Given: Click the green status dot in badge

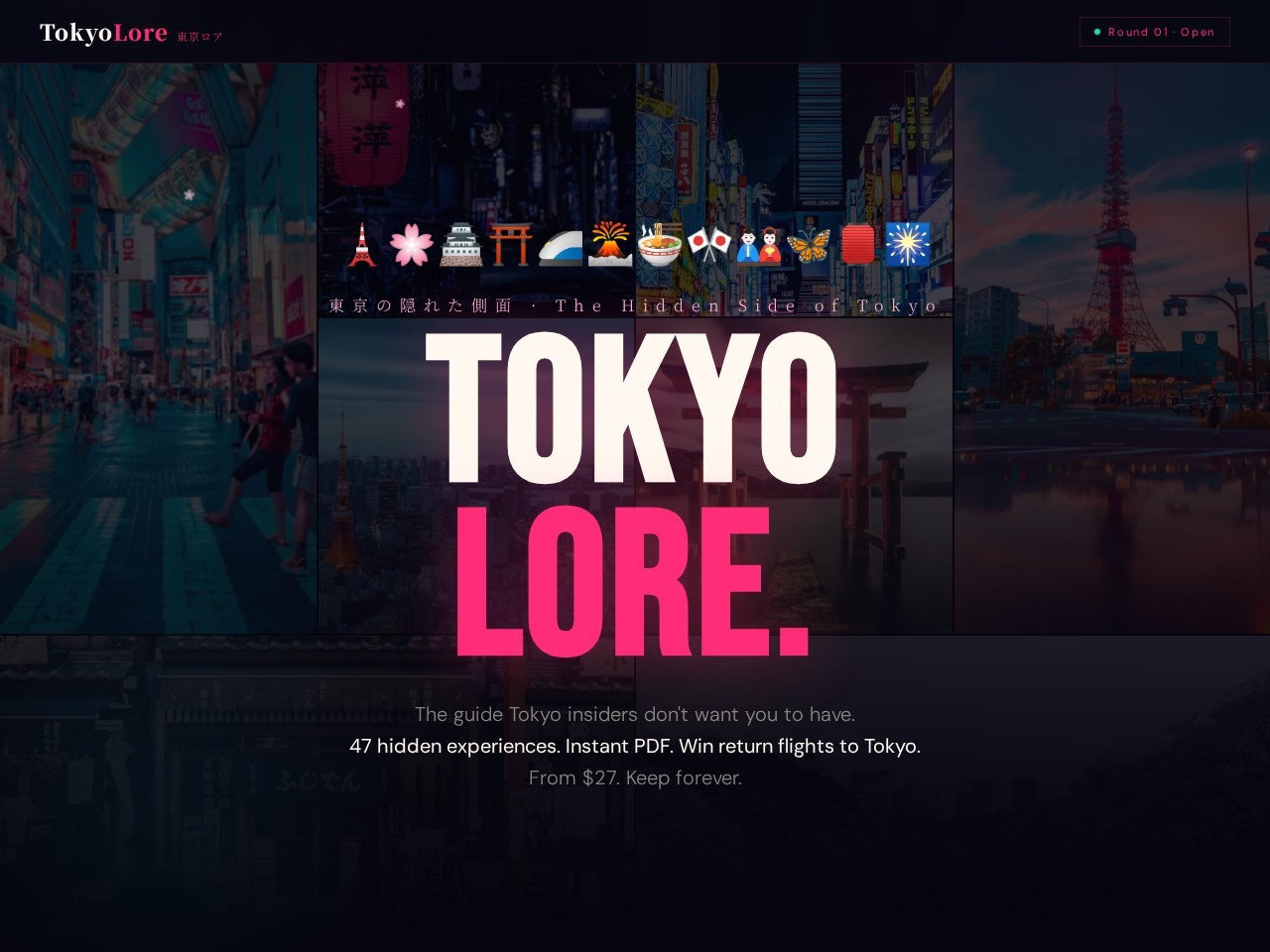Looking at the screenshot, I should click(x=1097, y=32).
